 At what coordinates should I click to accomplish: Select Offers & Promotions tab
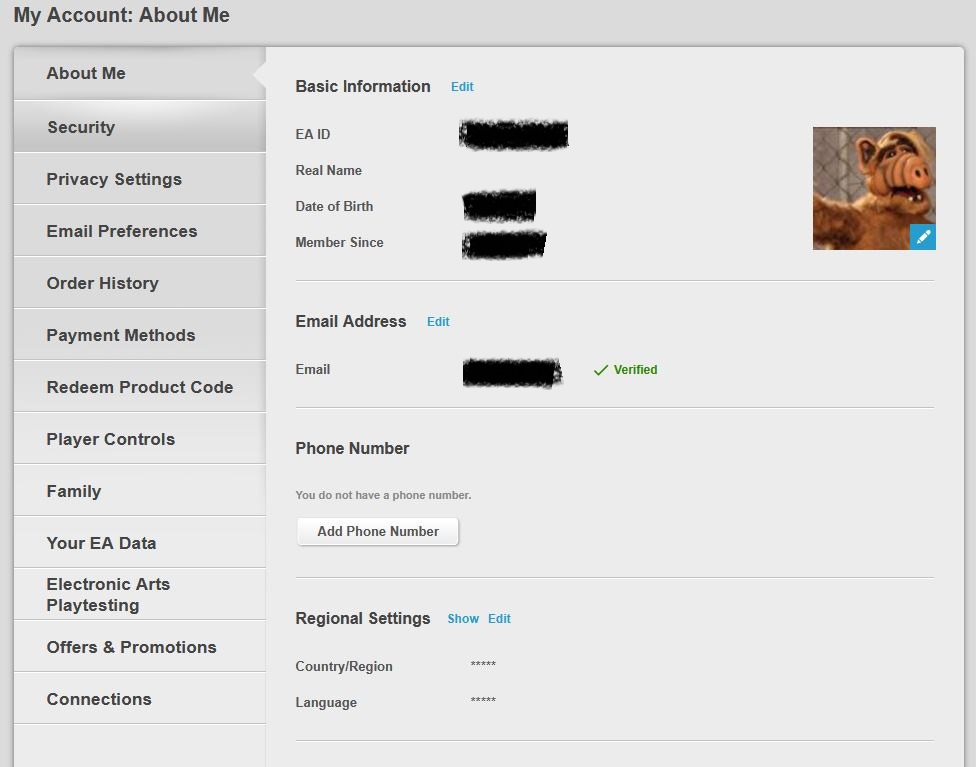click(140, 647)
